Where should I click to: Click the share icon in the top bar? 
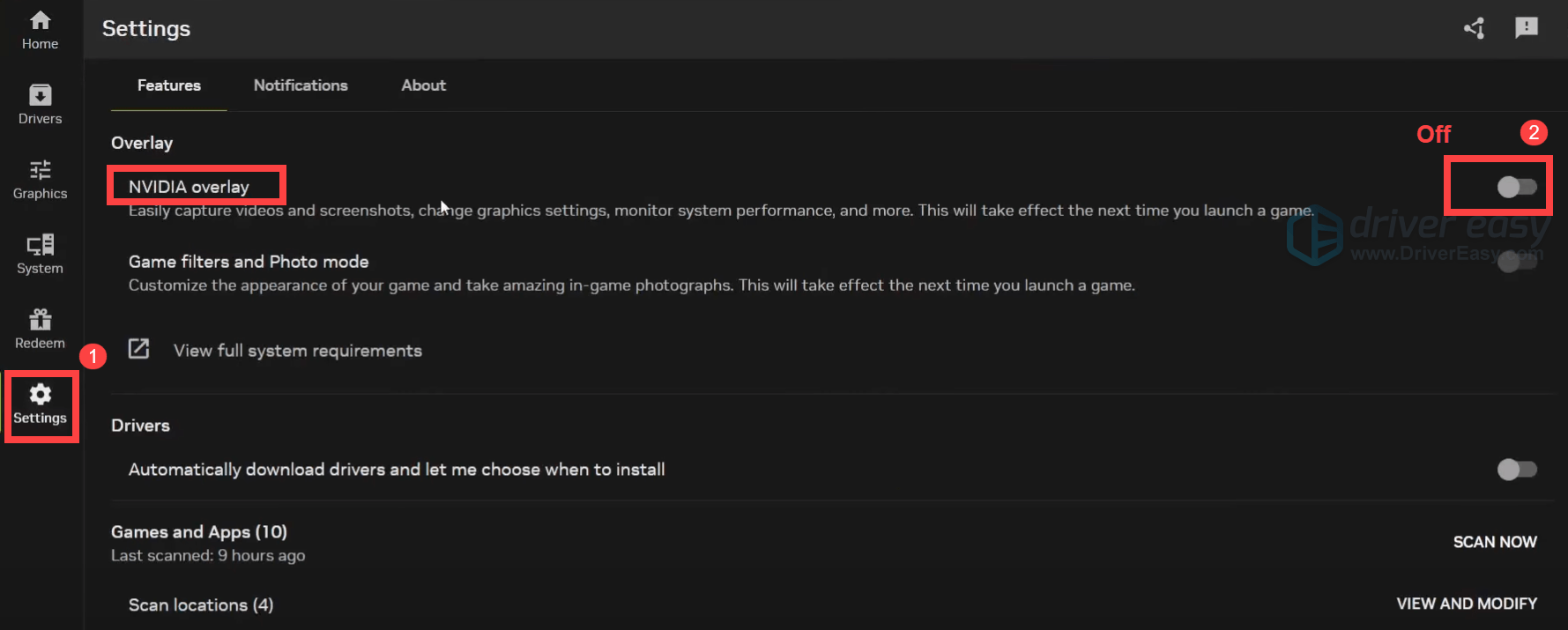coord(1475,28)
